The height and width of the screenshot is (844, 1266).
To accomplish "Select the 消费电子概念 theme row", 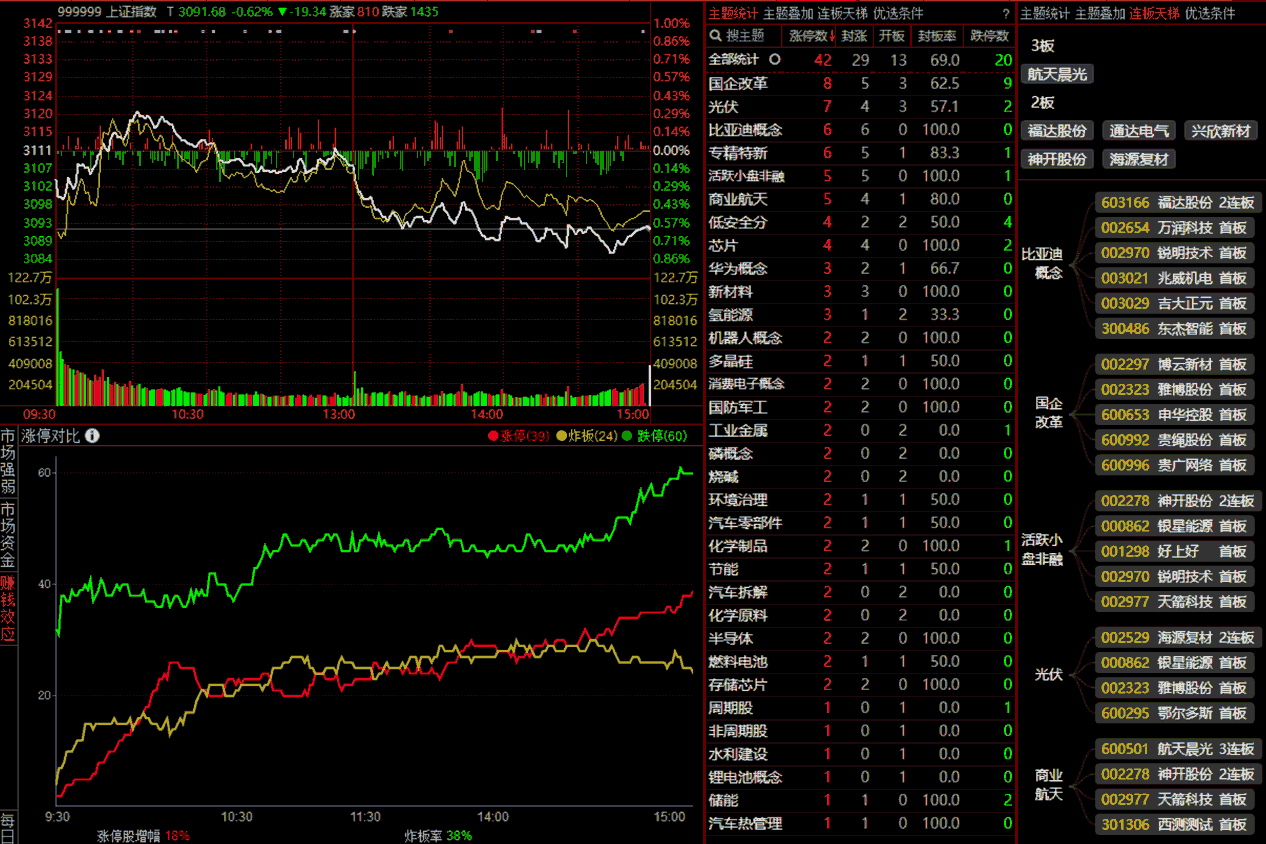I will pyautogui.click(x=861, y=384).
